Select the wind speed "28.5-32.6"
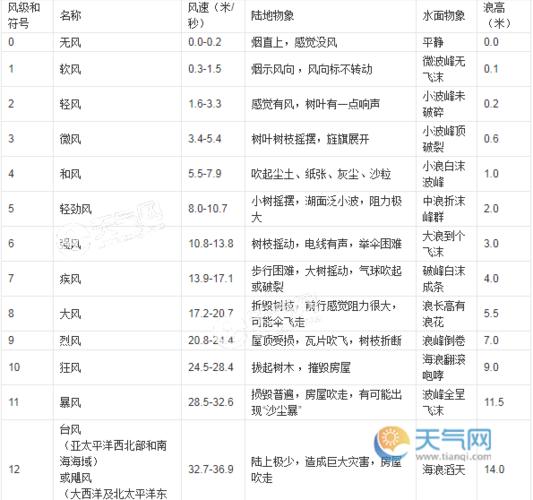 click(x=211, y=402)
